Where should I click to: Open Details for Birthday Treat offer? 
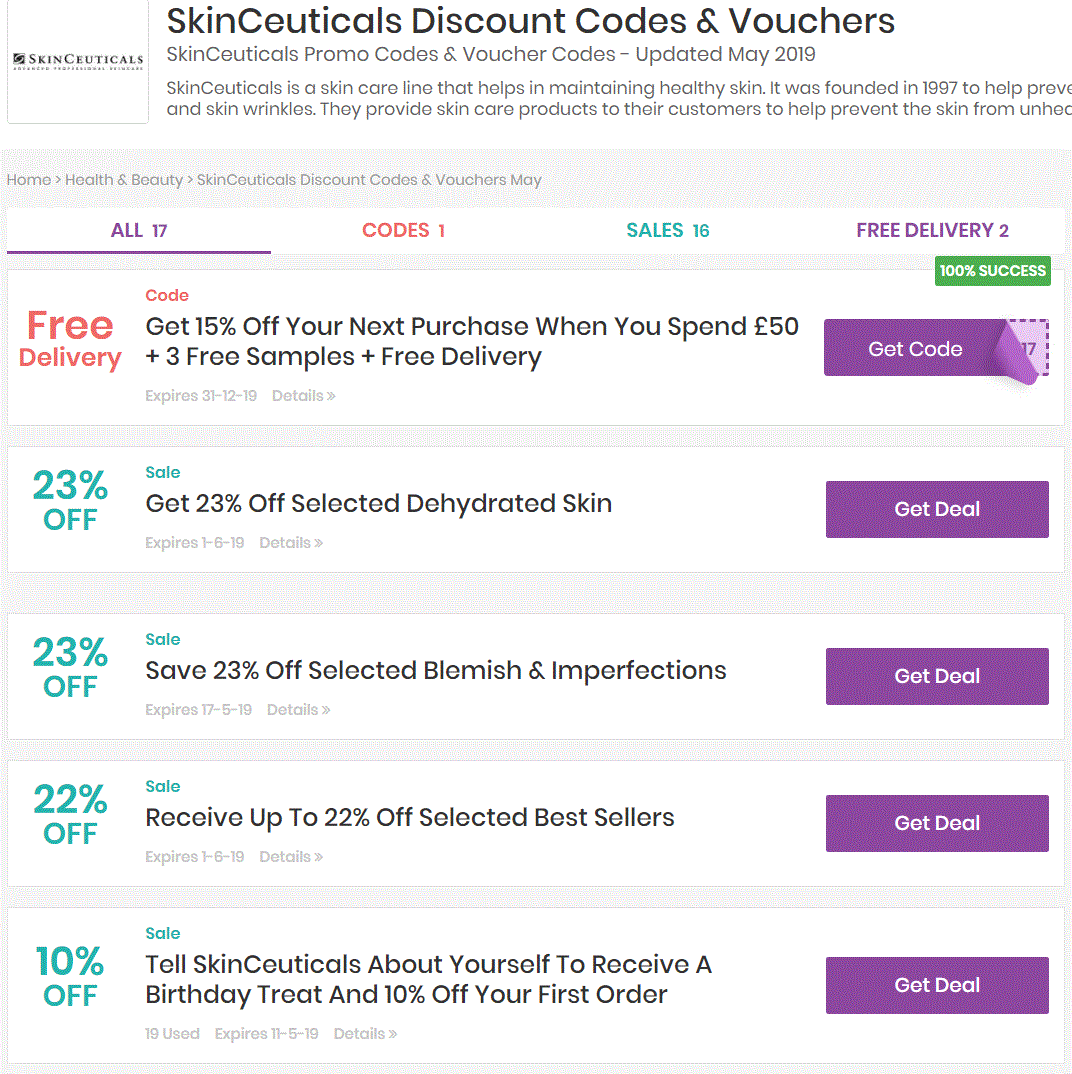tap(365, 1034)
